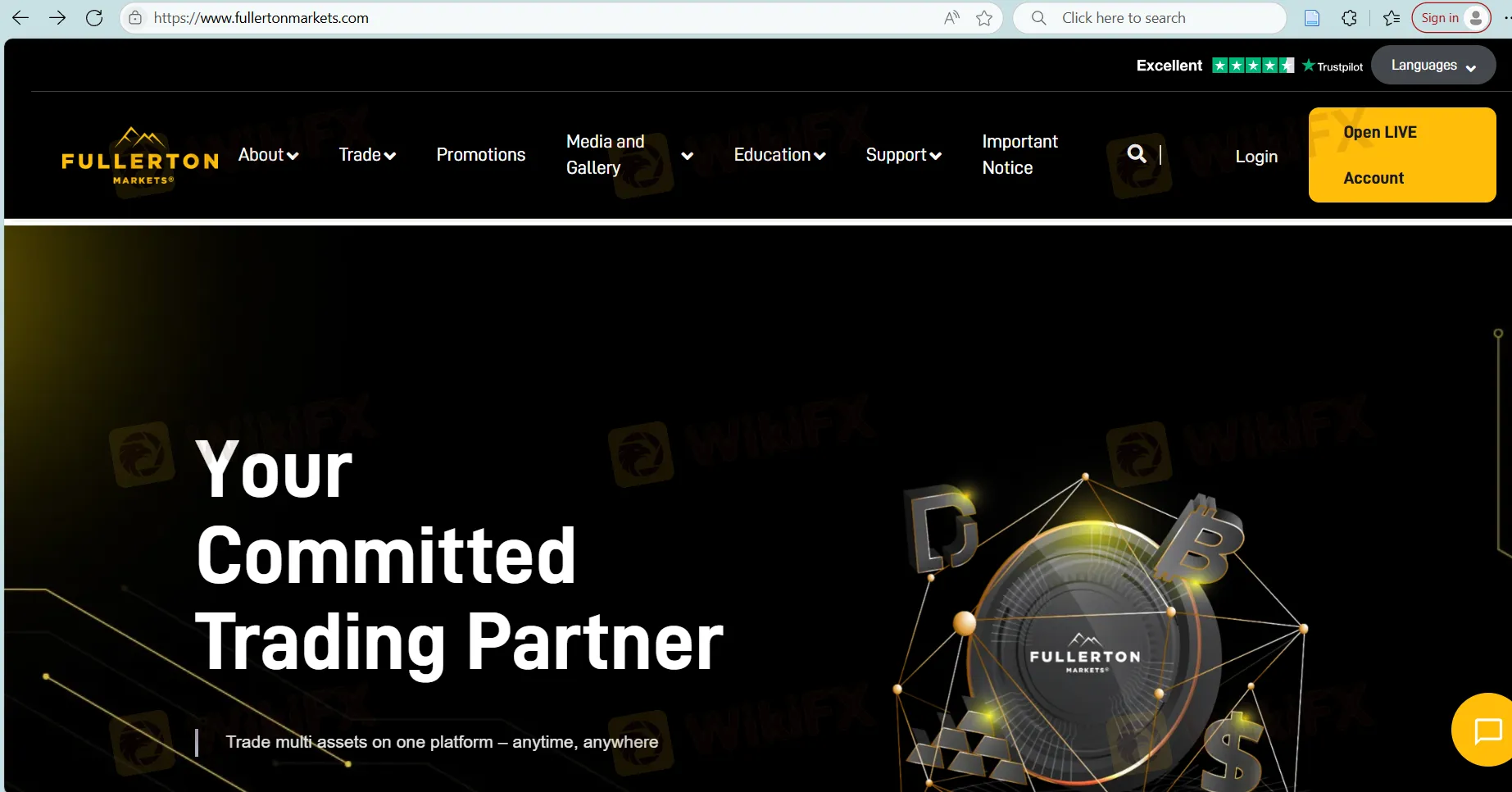Open the Trustpilot rating stars

point(1253,66)
